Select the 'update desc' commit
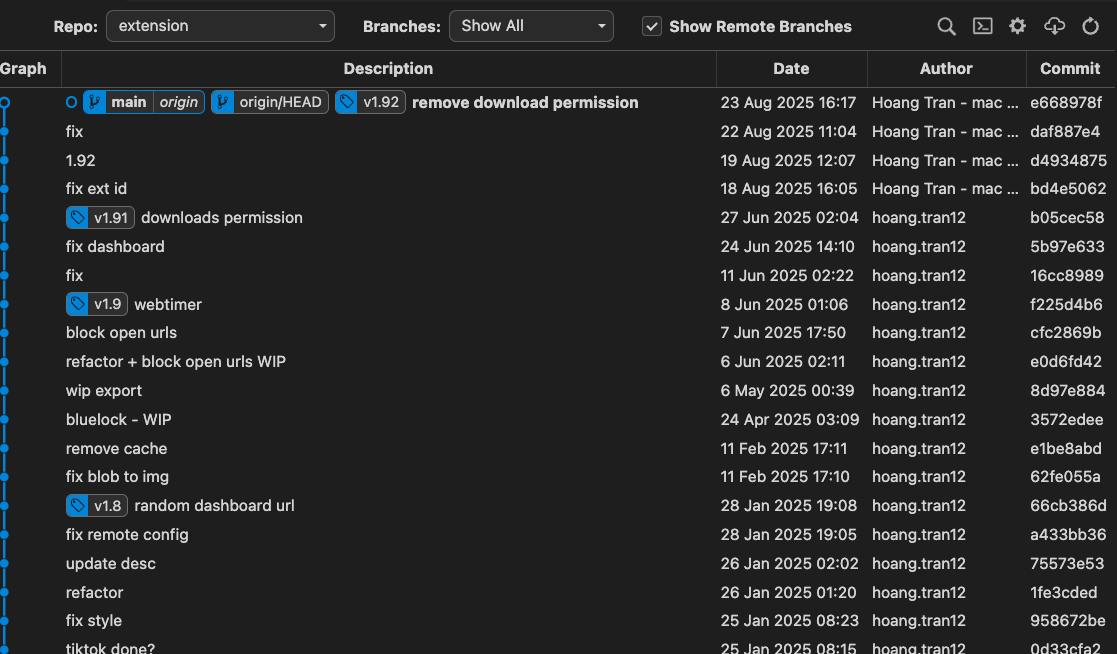 tap(110, 564)
